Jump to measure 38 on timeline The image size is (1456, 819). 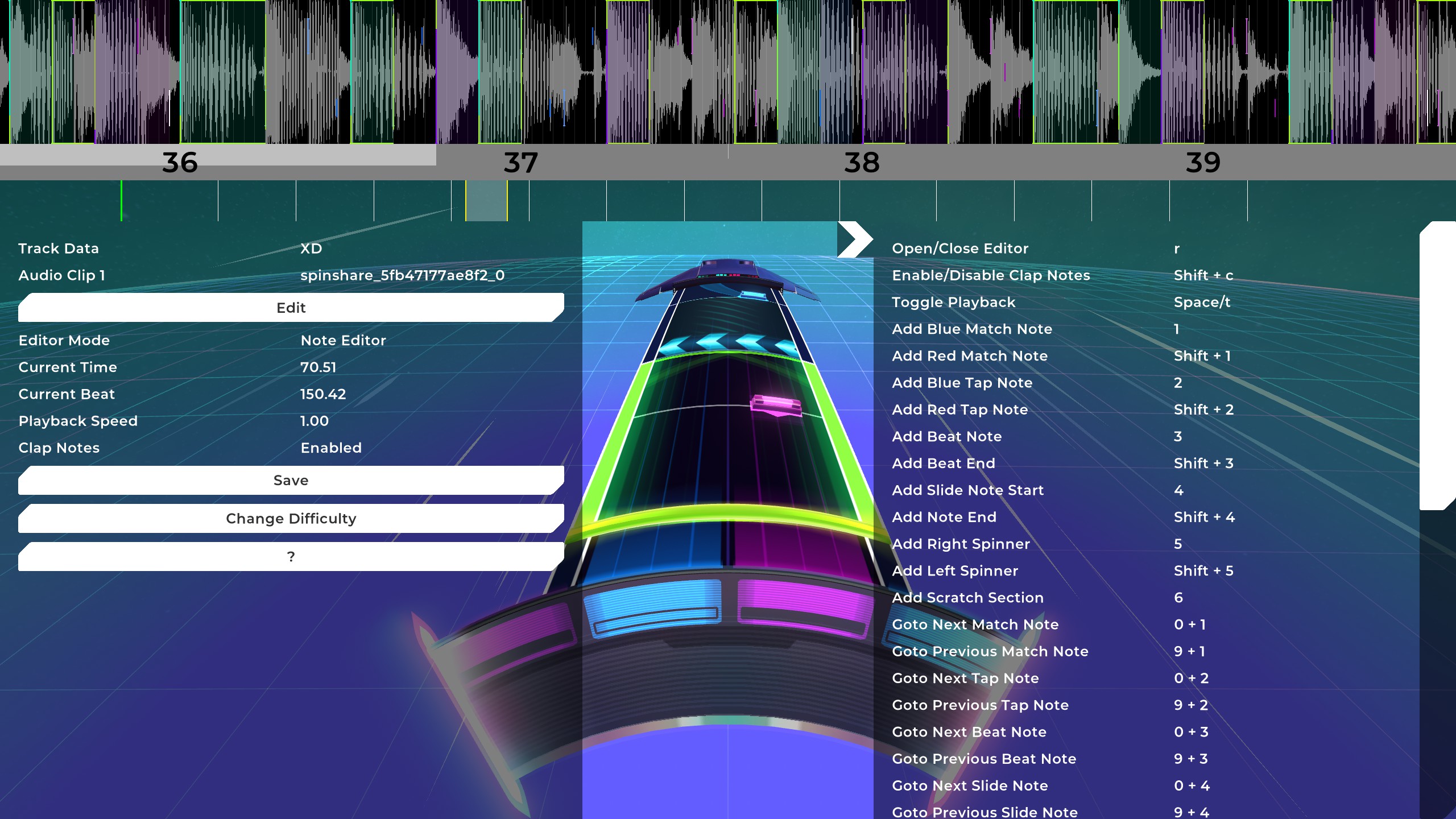point(861,163)
